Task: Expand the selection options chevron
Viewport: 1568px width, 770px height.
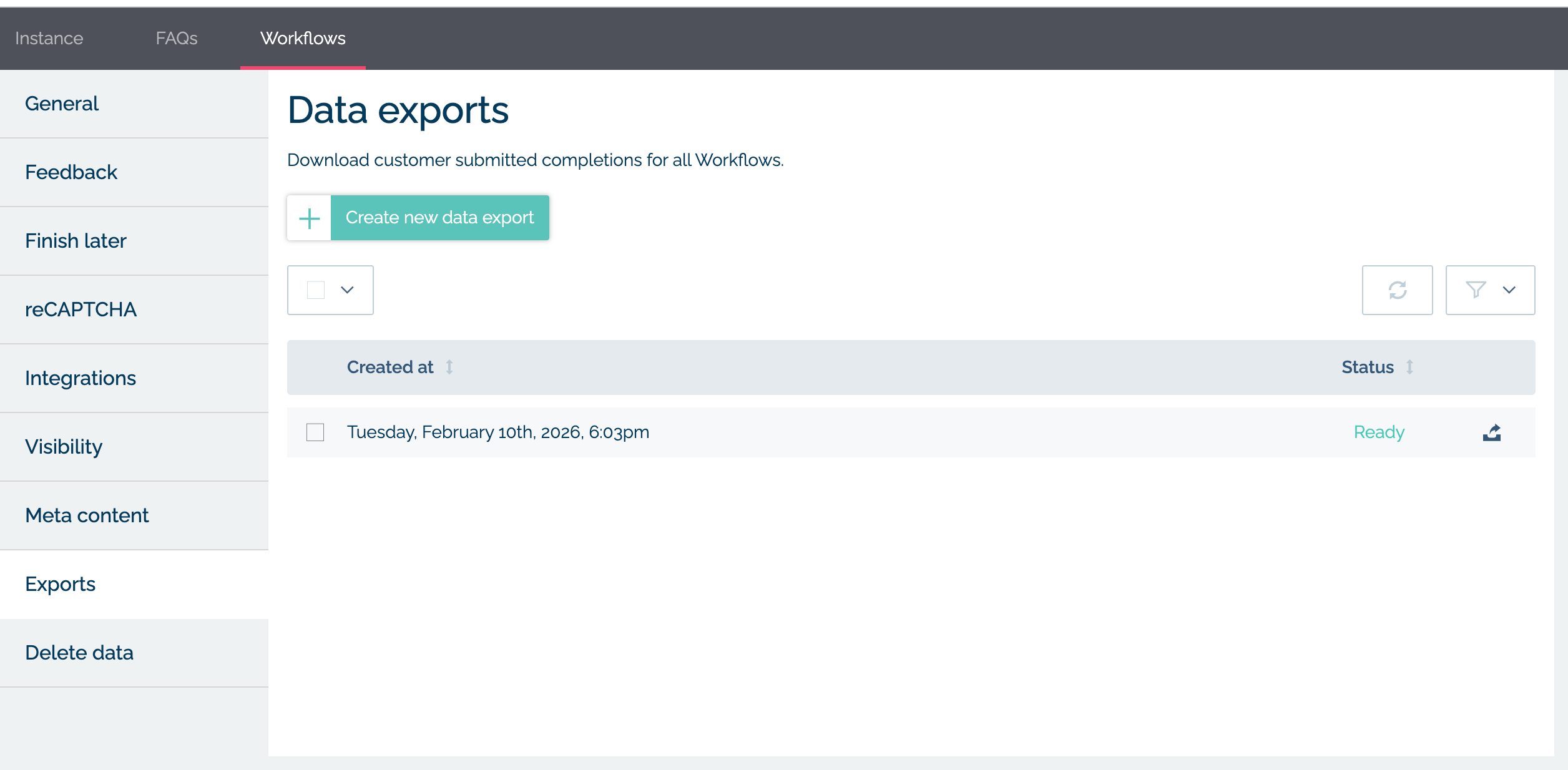Action: [347, 290]
